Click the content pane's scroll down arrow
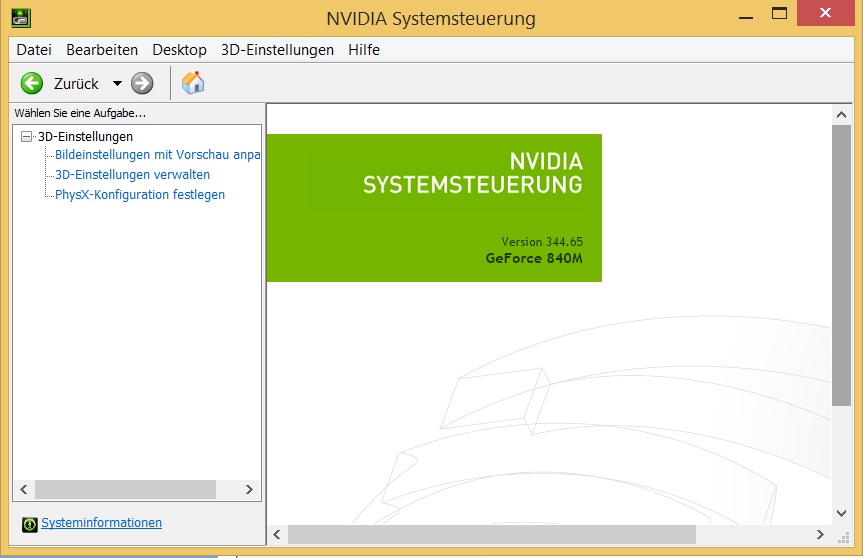 click(x=841, y=513)
